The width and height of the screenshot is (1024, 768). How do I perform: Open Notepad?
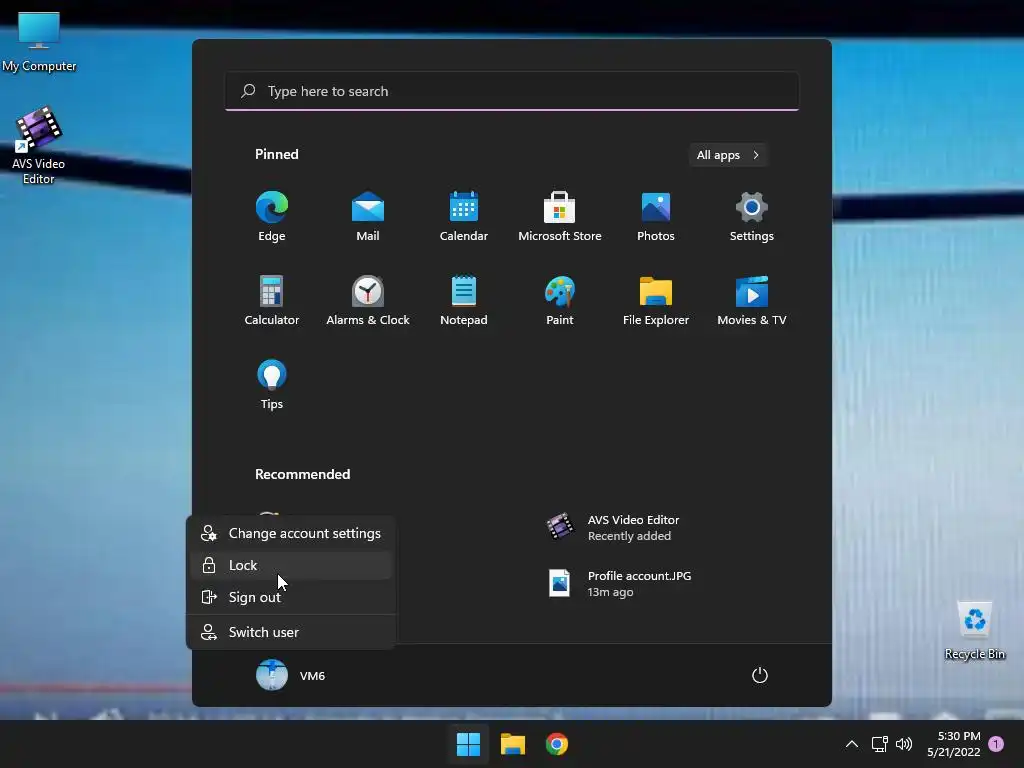point(464,300)
